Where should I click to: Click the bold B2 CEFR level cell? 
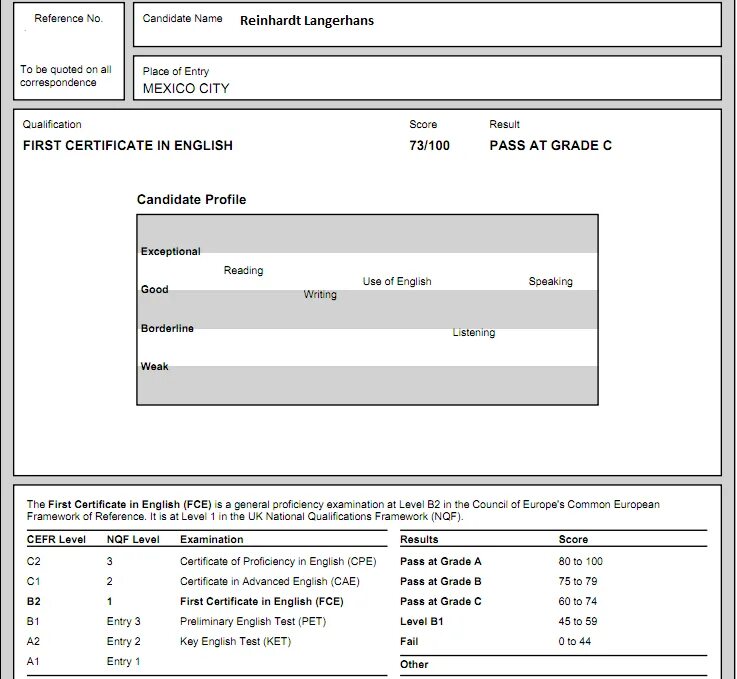point(33,601)
